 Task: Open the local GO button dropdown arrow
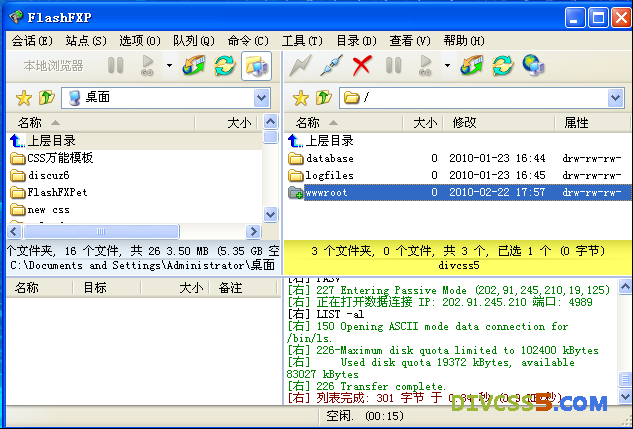point(169,65)
